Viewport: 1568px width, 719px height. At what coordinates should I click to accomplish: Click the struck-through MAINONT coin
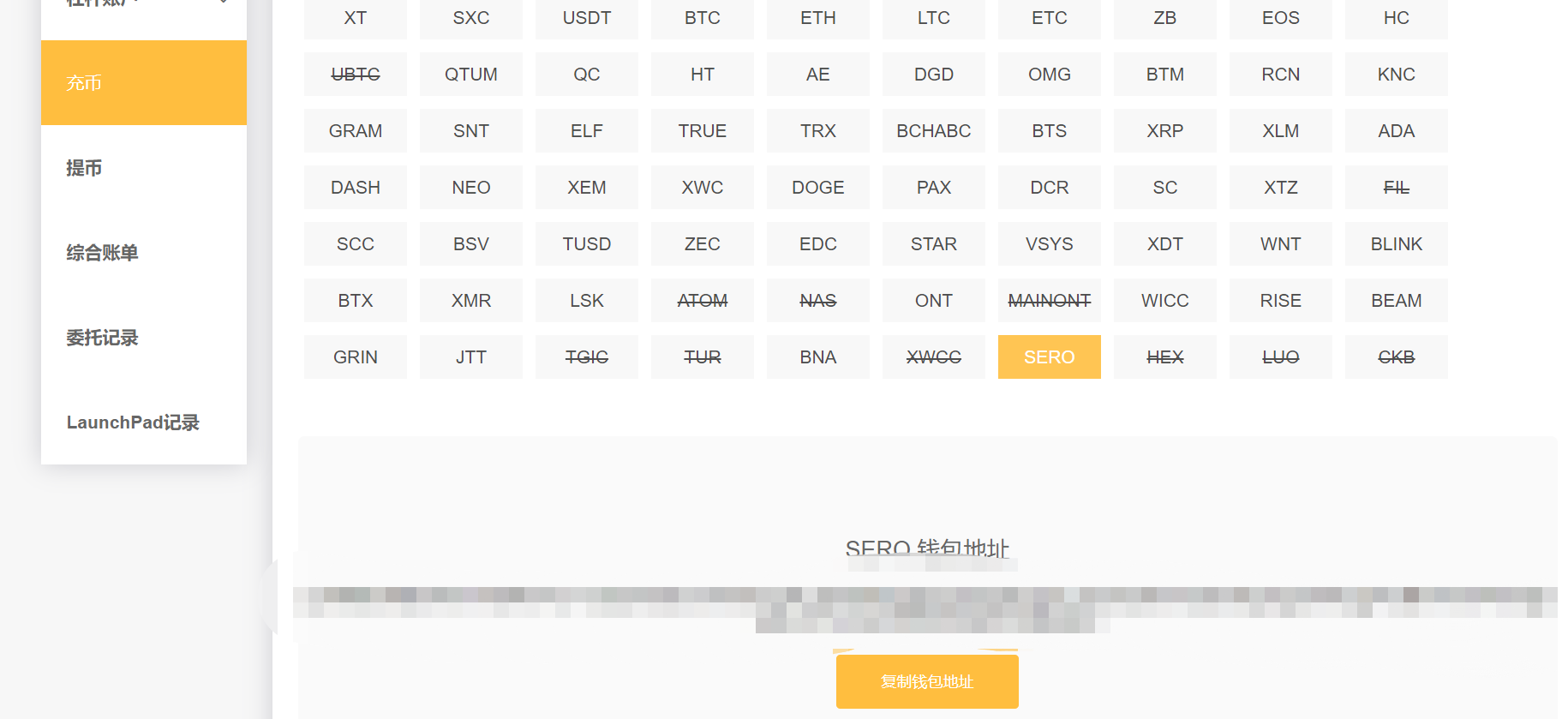[x=1050, y=301]
